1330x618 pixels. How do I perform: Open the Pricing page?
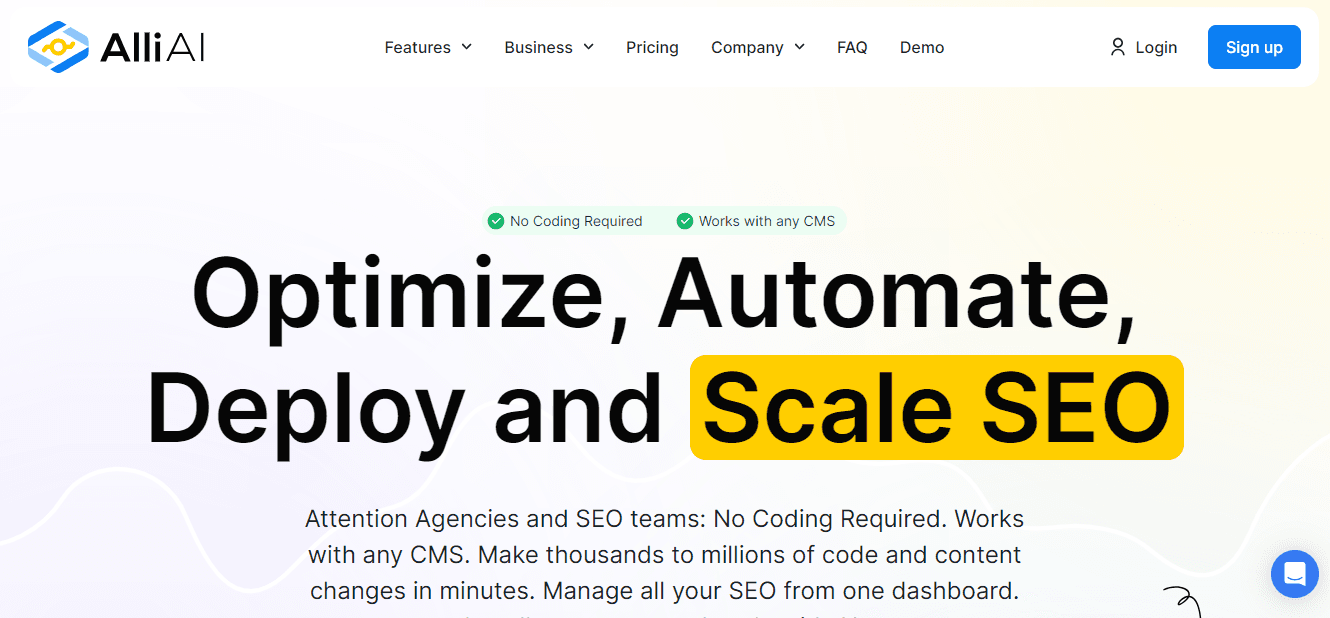coord(652,47)
